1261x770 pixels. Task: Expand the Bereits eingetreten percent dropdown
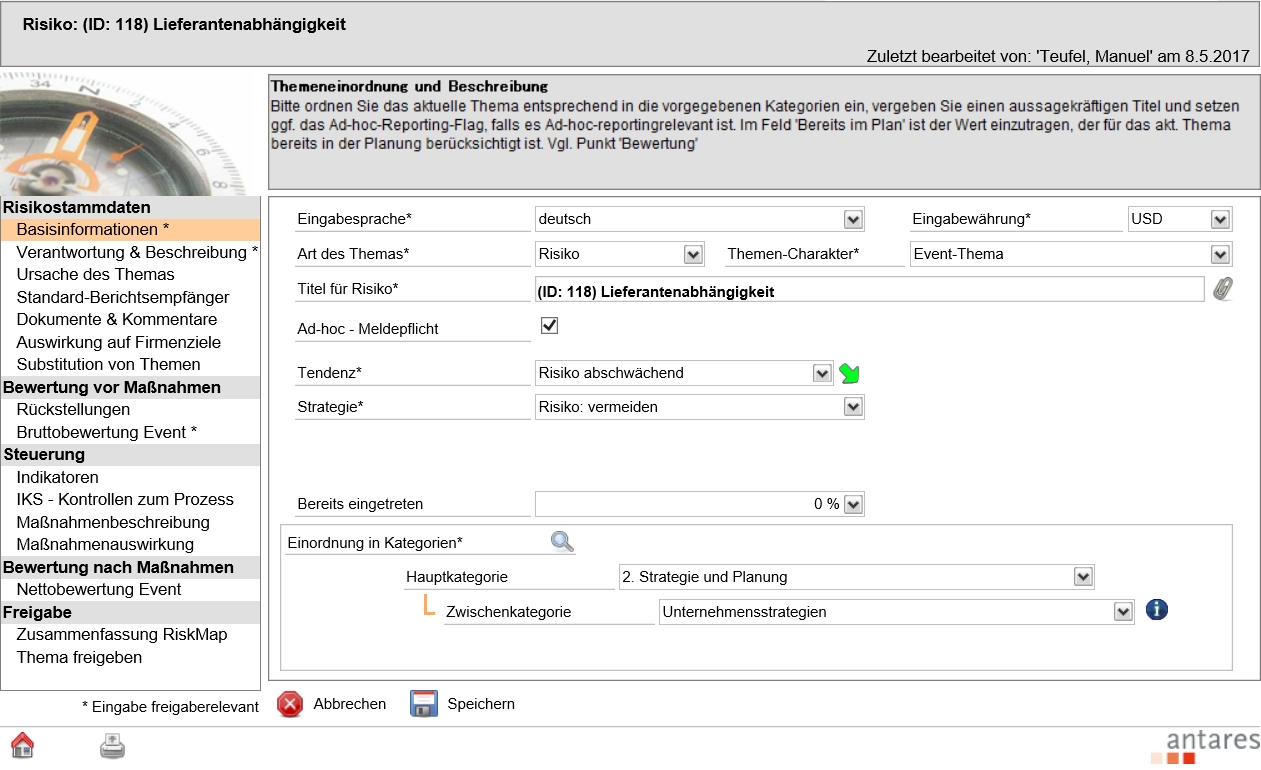pos(852,505)
